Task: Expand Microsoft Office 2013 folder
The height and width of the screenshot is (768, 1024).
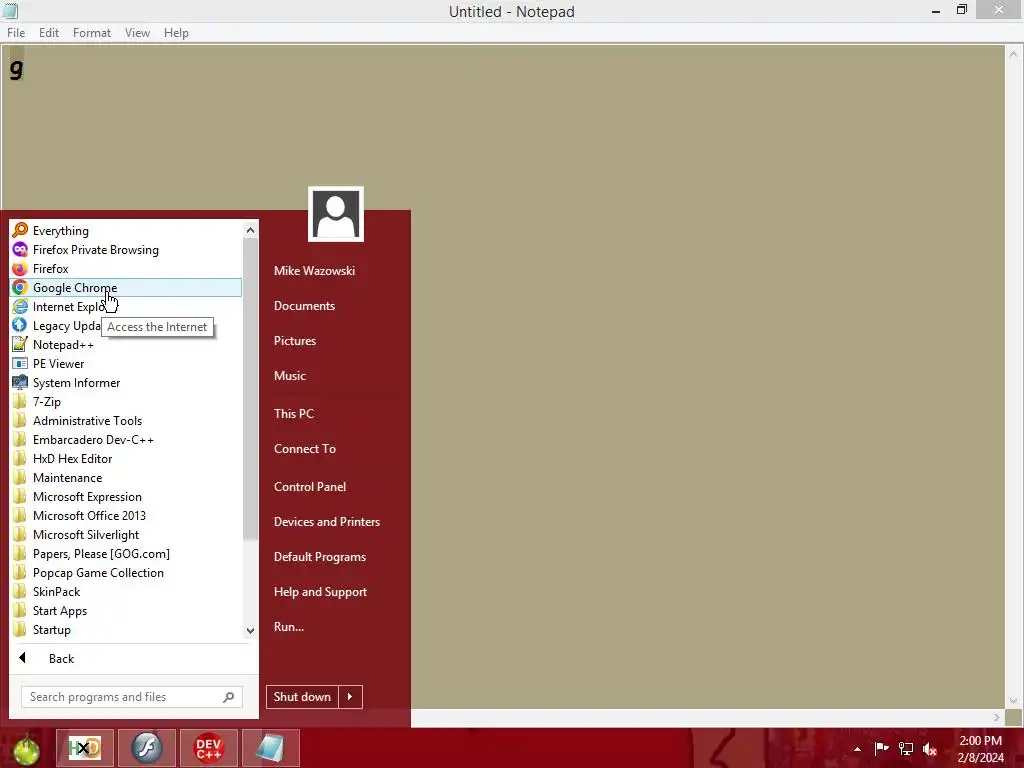Action: [x=126, y=515]
